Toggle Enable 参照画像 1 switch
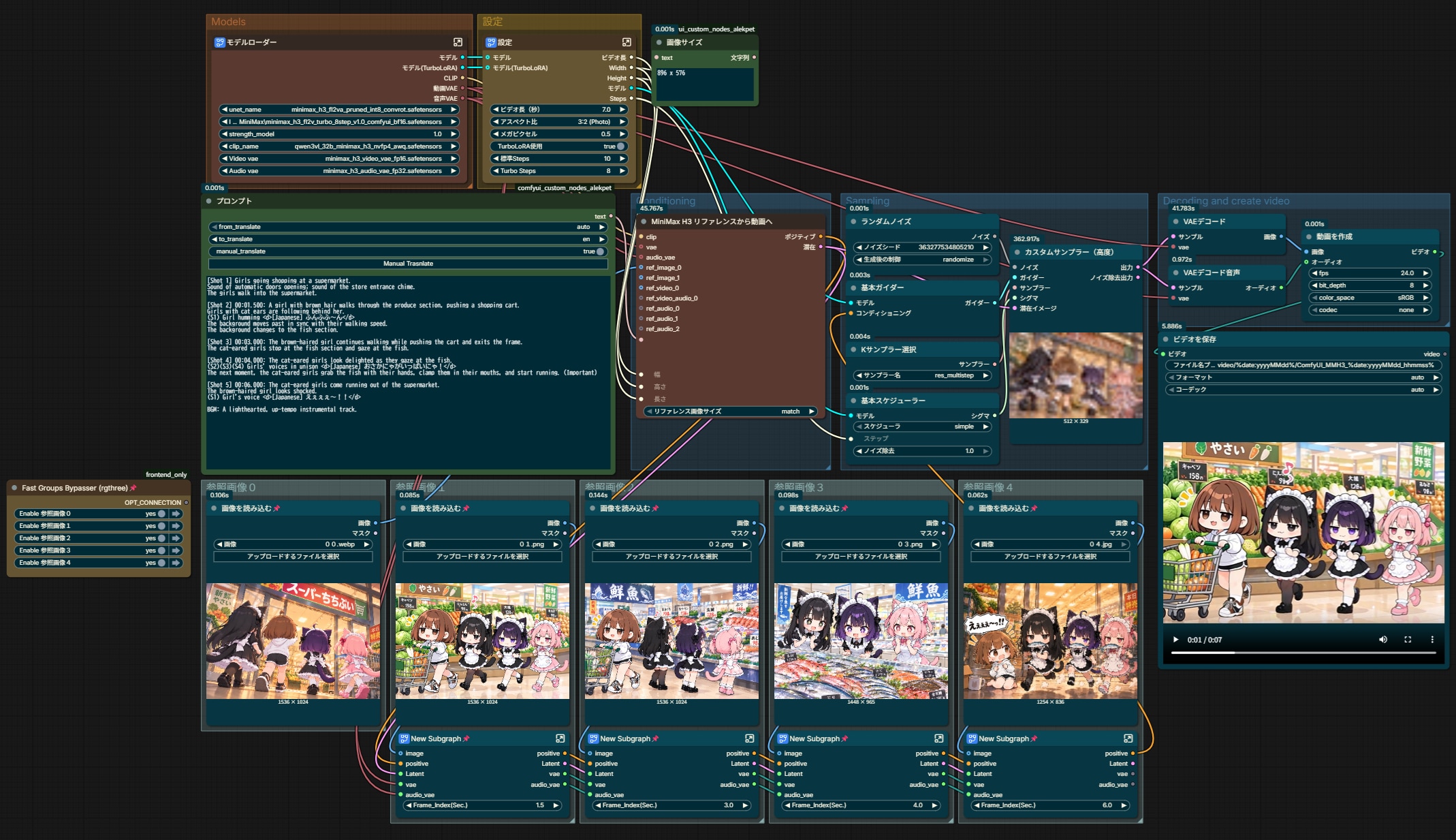 click(161, 526)
